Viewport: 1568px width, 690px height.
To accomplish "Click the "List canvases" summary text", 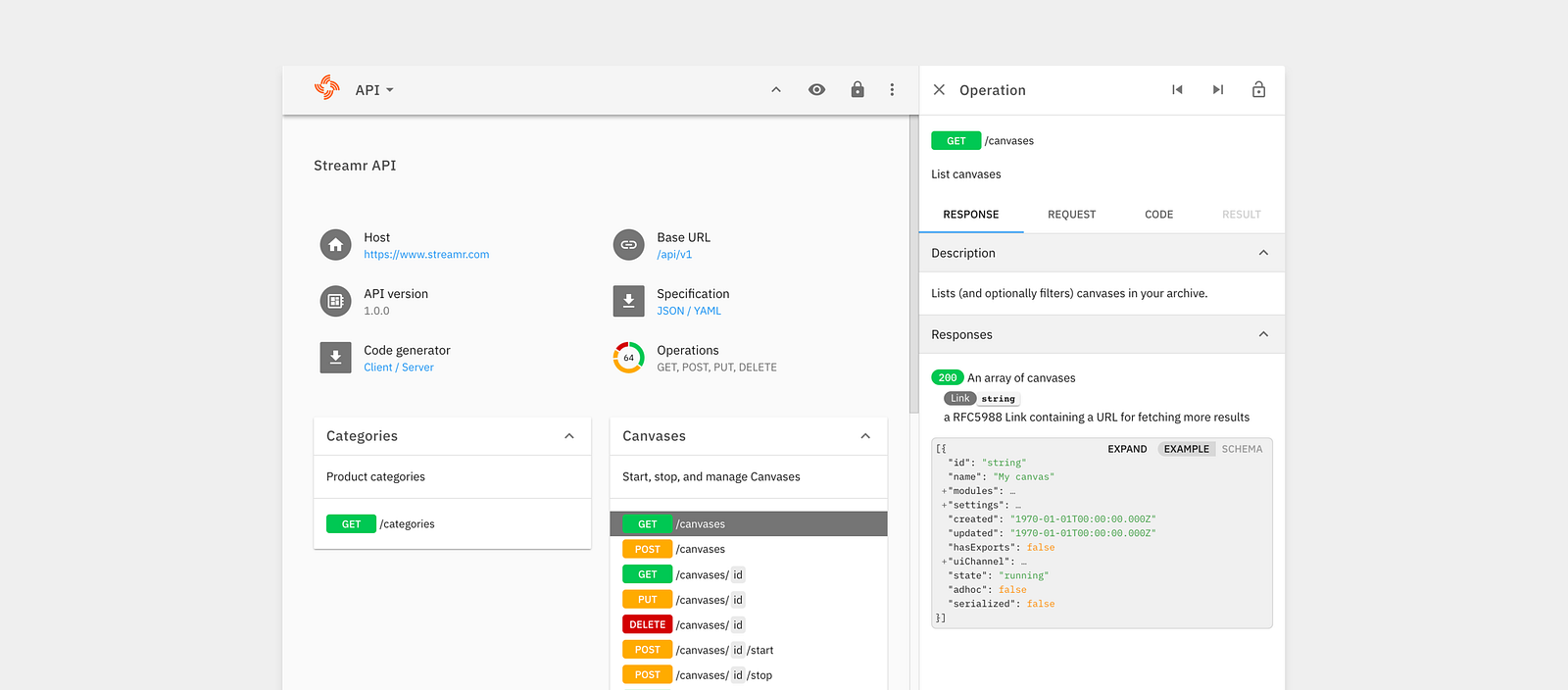I will pyautogui.click(x=966, y=174).
